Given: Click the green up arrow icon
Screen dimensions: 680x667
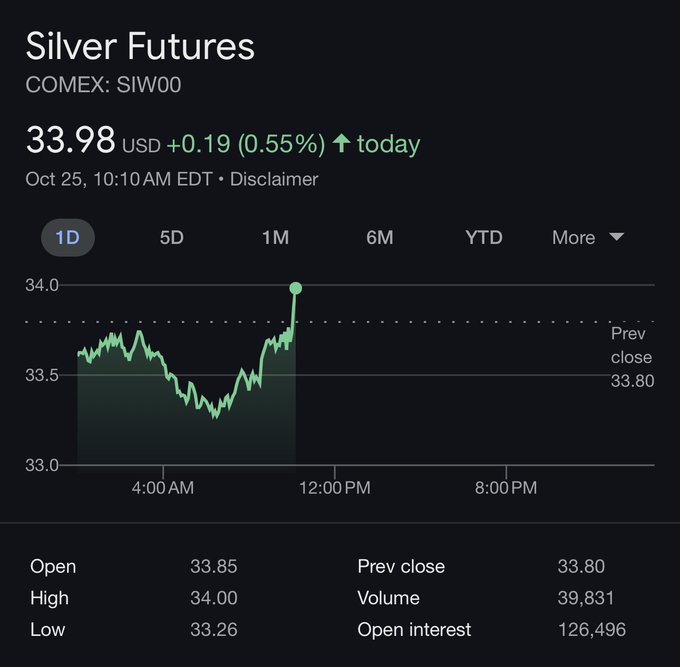Looking at the screenshot, I should click(x=341, y=143).
